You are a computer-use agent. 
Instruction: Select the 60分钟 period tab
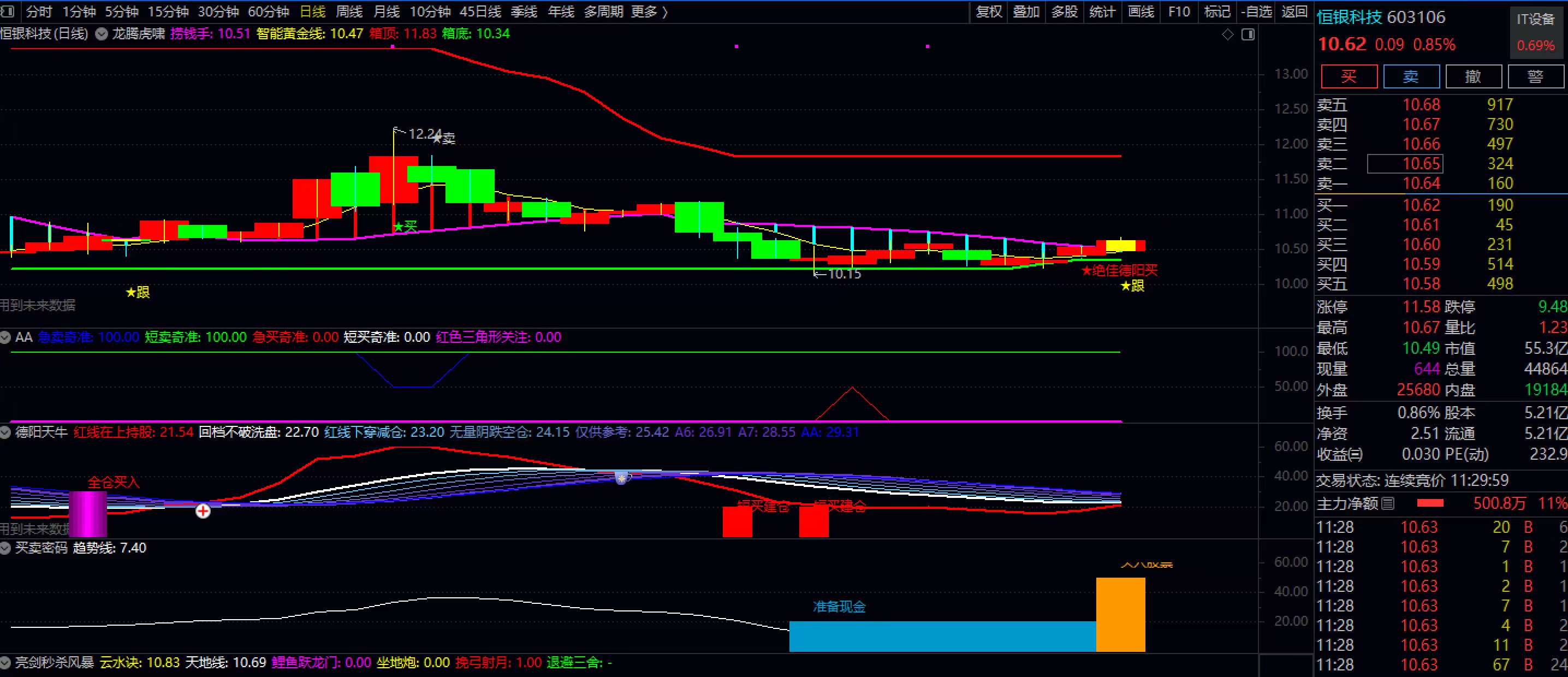click(268, 11)
